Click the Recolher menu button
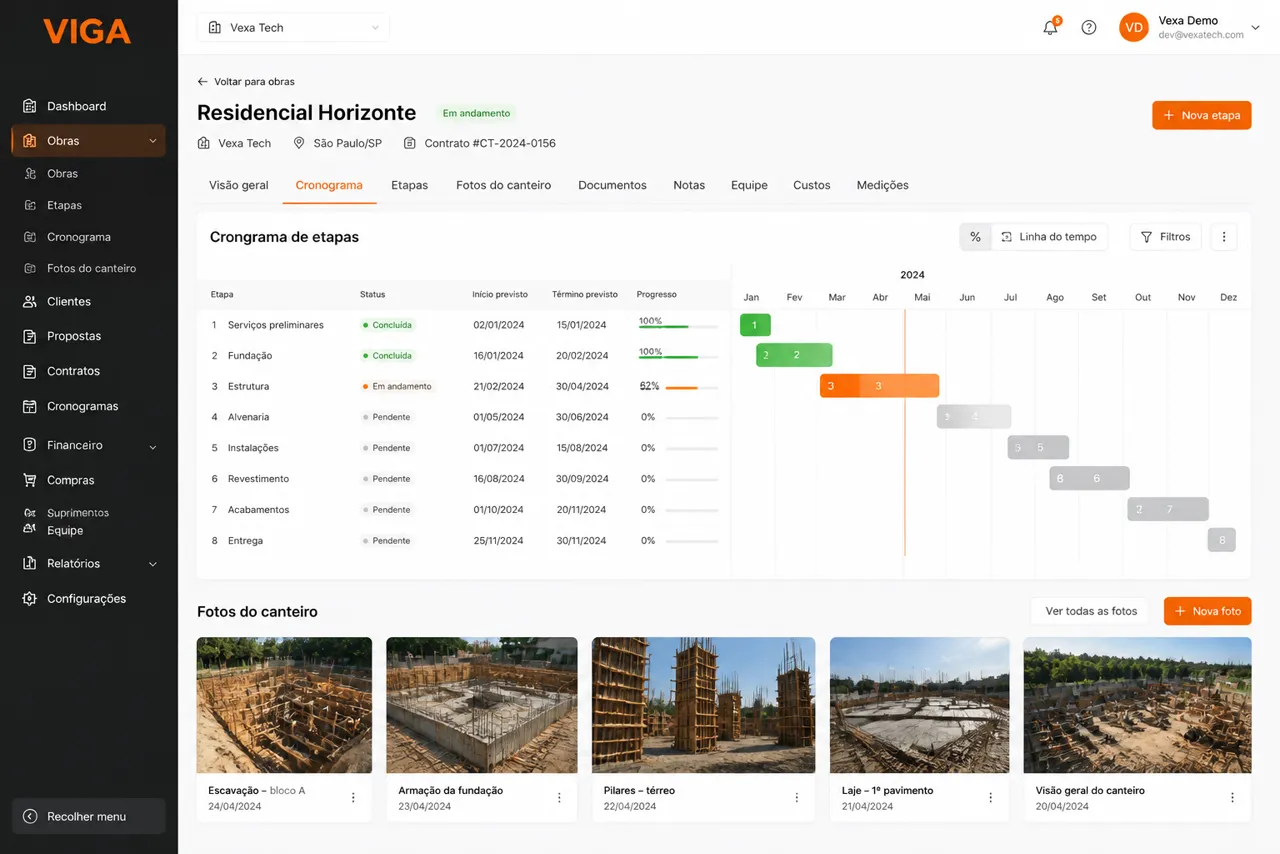1280x854 pixels. [x=88, y=817]
